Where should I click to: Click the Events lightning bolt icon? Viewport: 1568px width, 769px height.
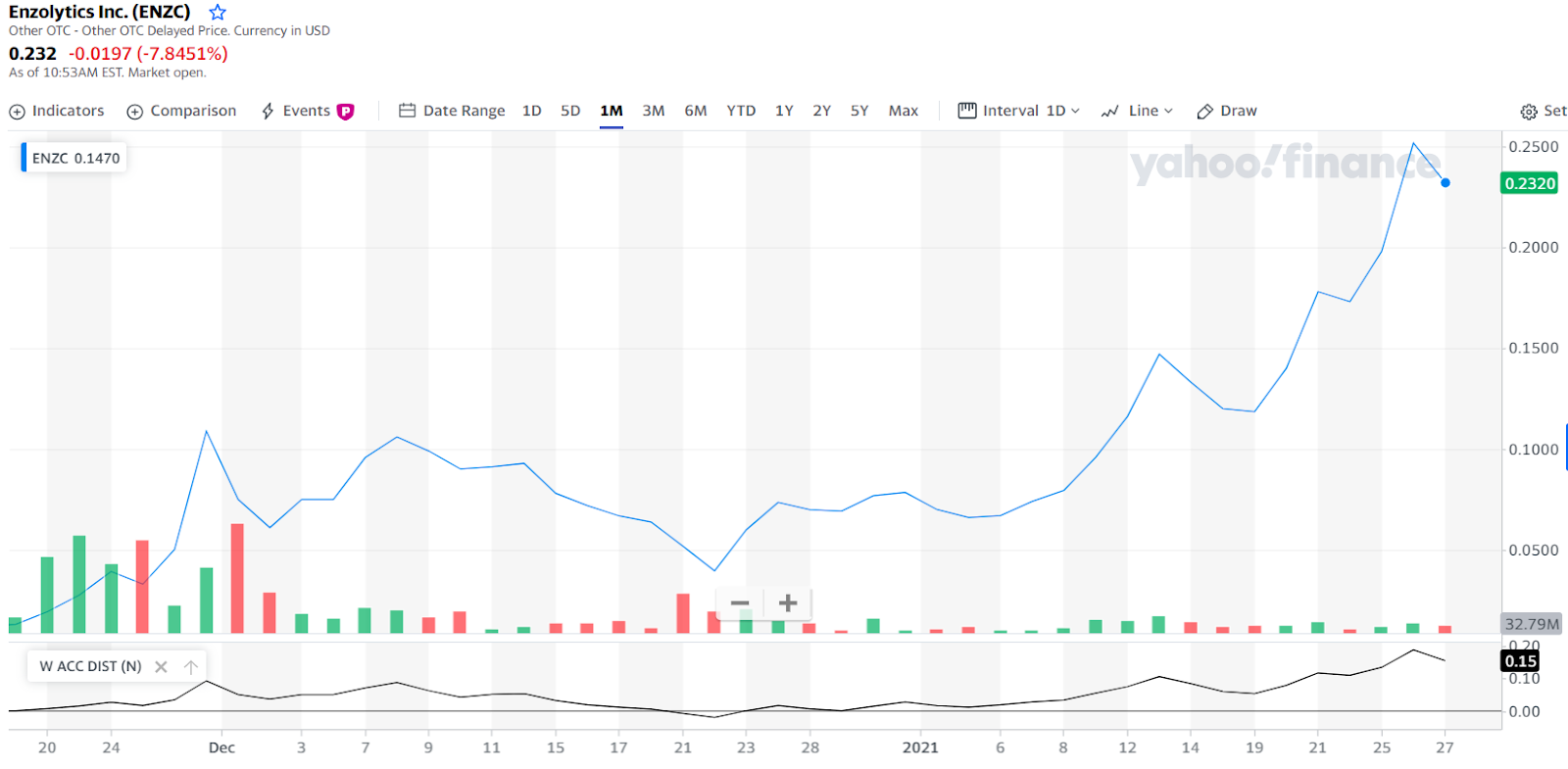268,112
